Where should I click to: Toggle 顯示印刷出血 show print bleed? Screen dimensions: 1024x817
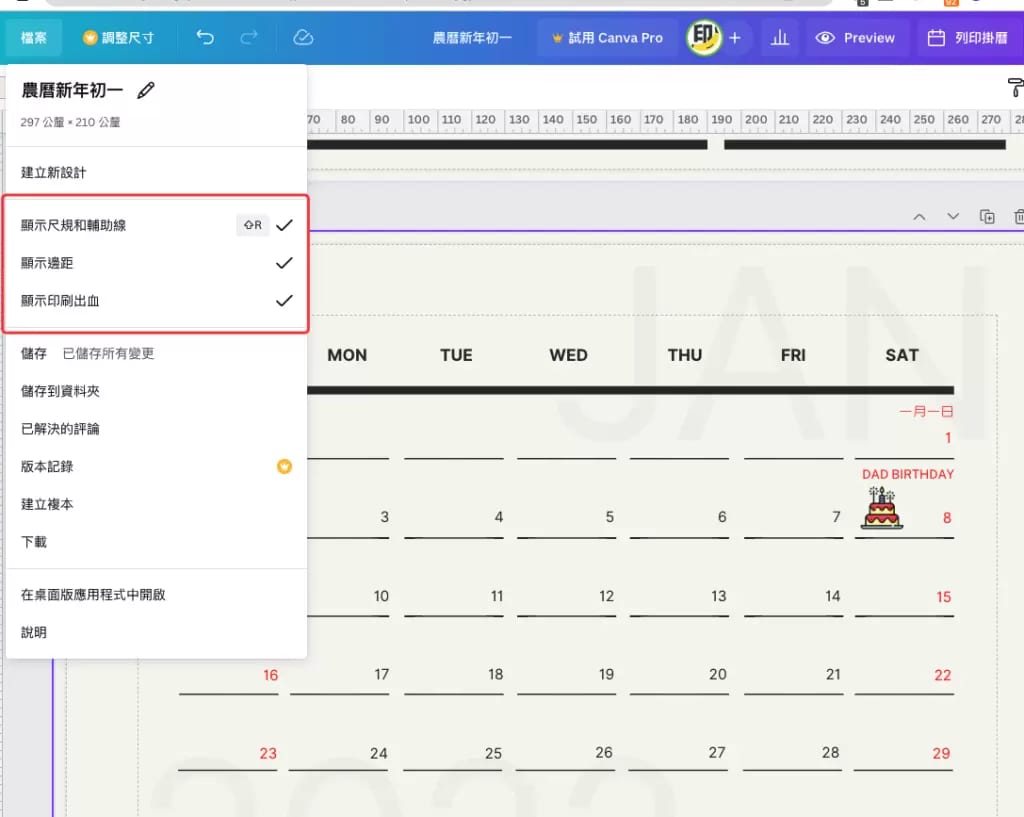click(x=155, y=301)
